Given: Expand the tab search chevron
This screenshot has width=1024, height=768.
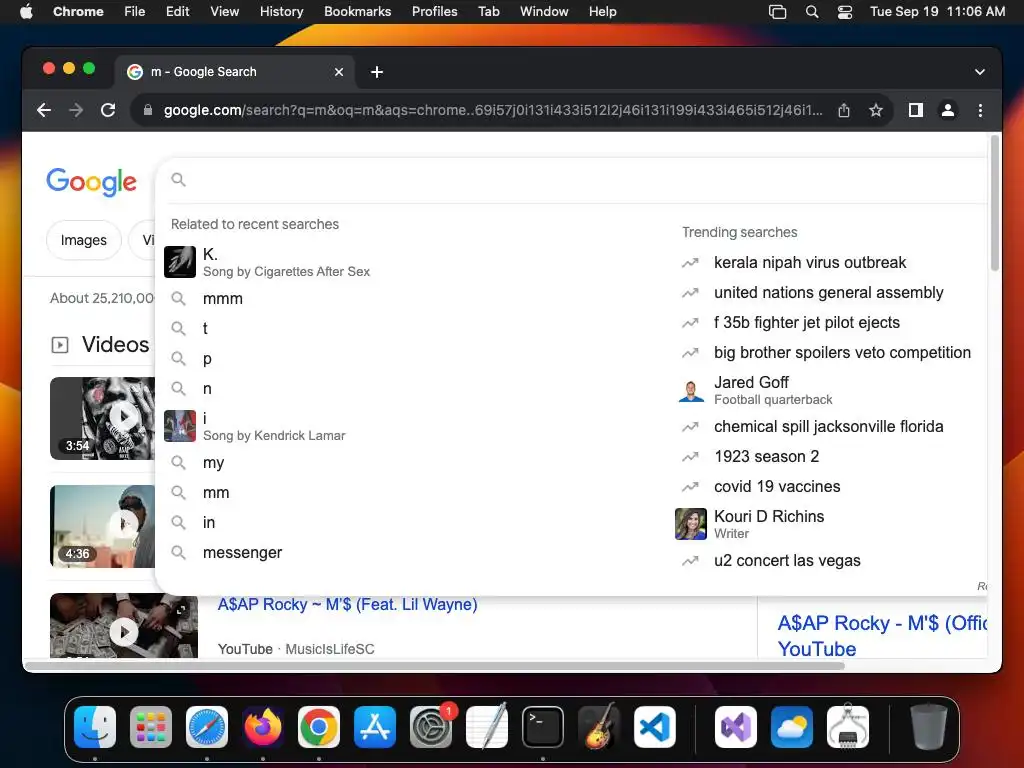Looking at the screenshot, I should [980, 72].
